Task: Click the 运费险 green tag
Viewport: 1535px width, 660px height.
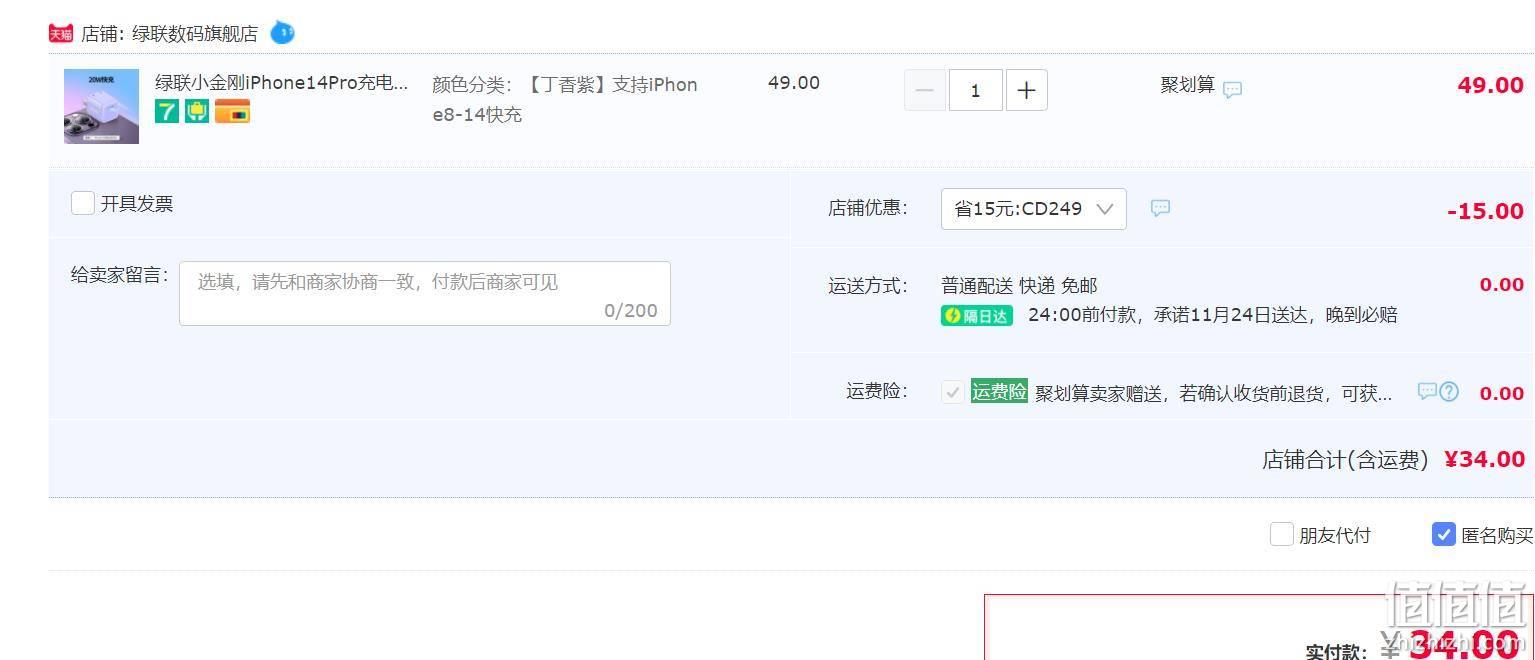Action: coord(999,391)
